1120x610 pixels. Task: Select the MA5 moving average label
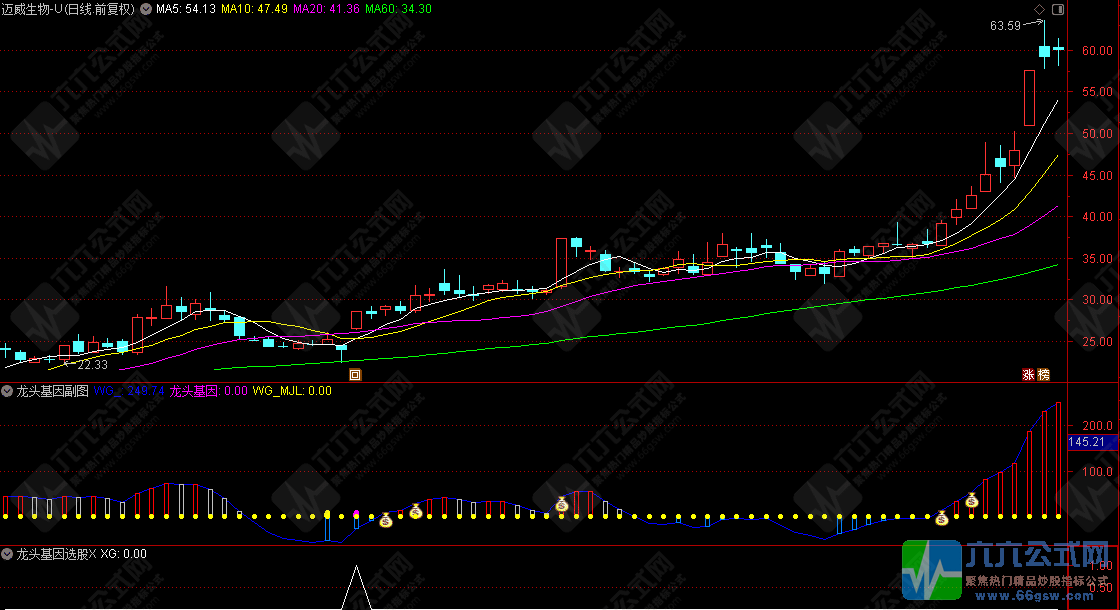click(186, 9)
